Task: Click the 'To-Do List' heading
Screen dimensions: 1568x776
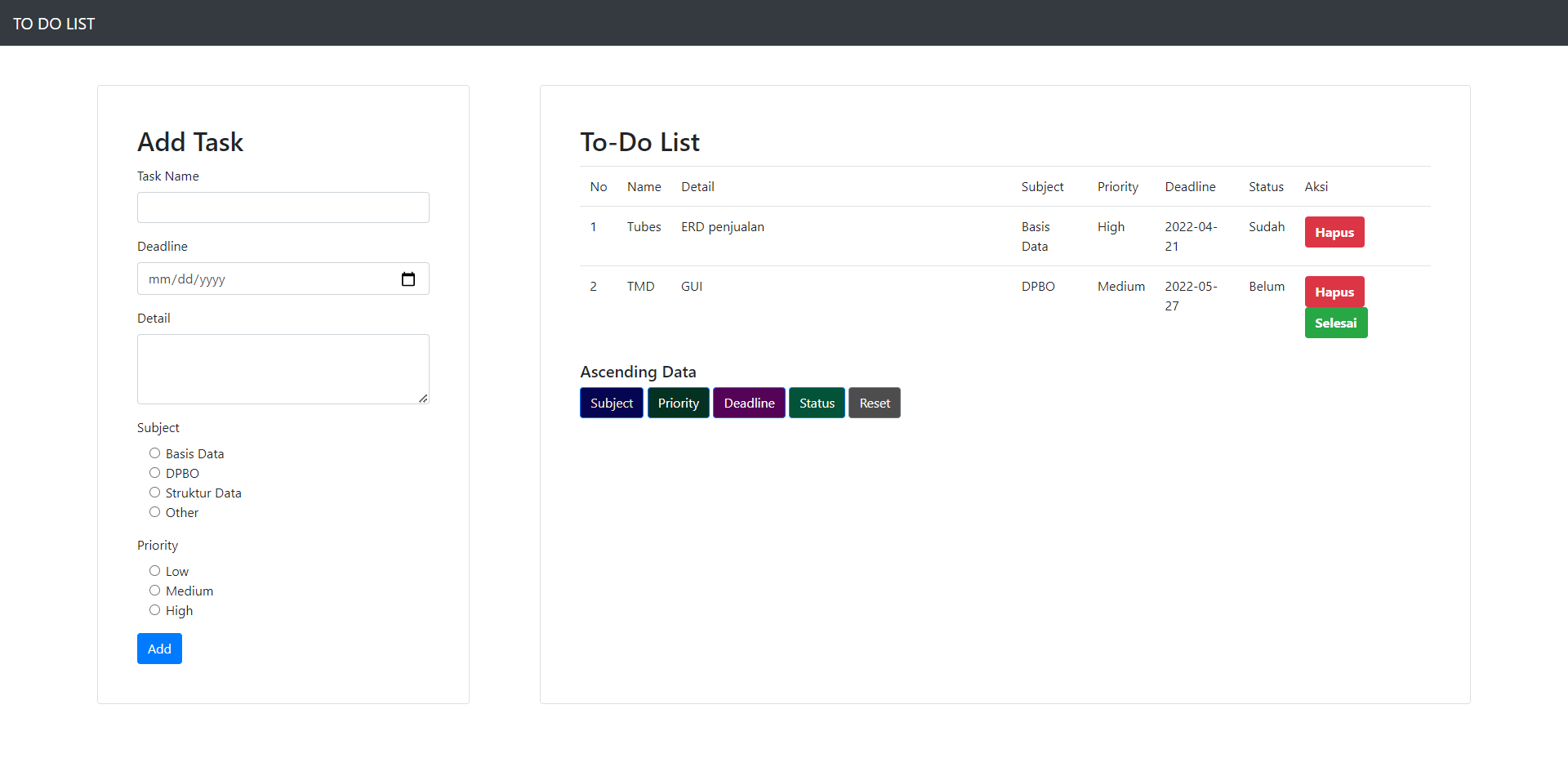Action: click(639, 142)
